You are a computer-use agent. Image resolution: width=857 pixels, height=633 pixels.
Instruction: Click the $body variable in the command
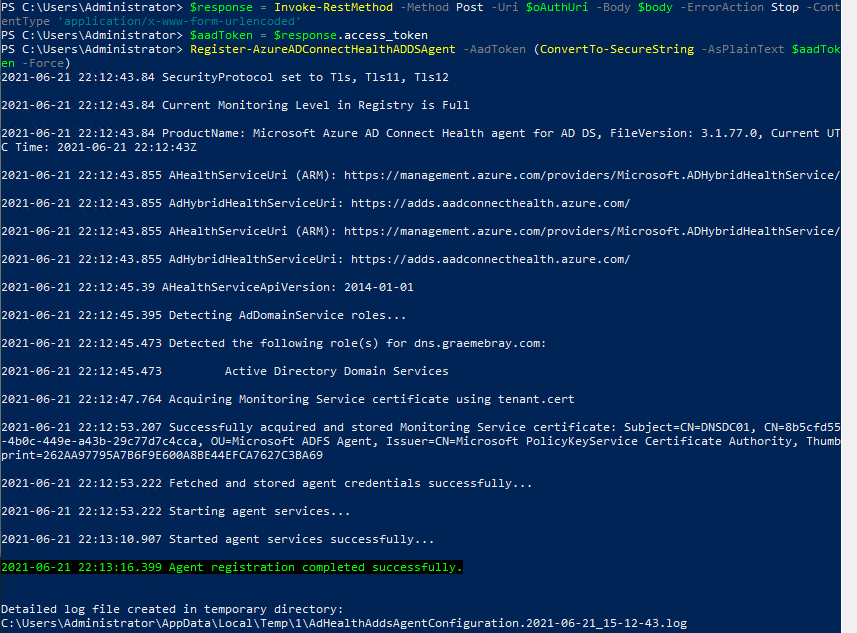tap(655, 7)
